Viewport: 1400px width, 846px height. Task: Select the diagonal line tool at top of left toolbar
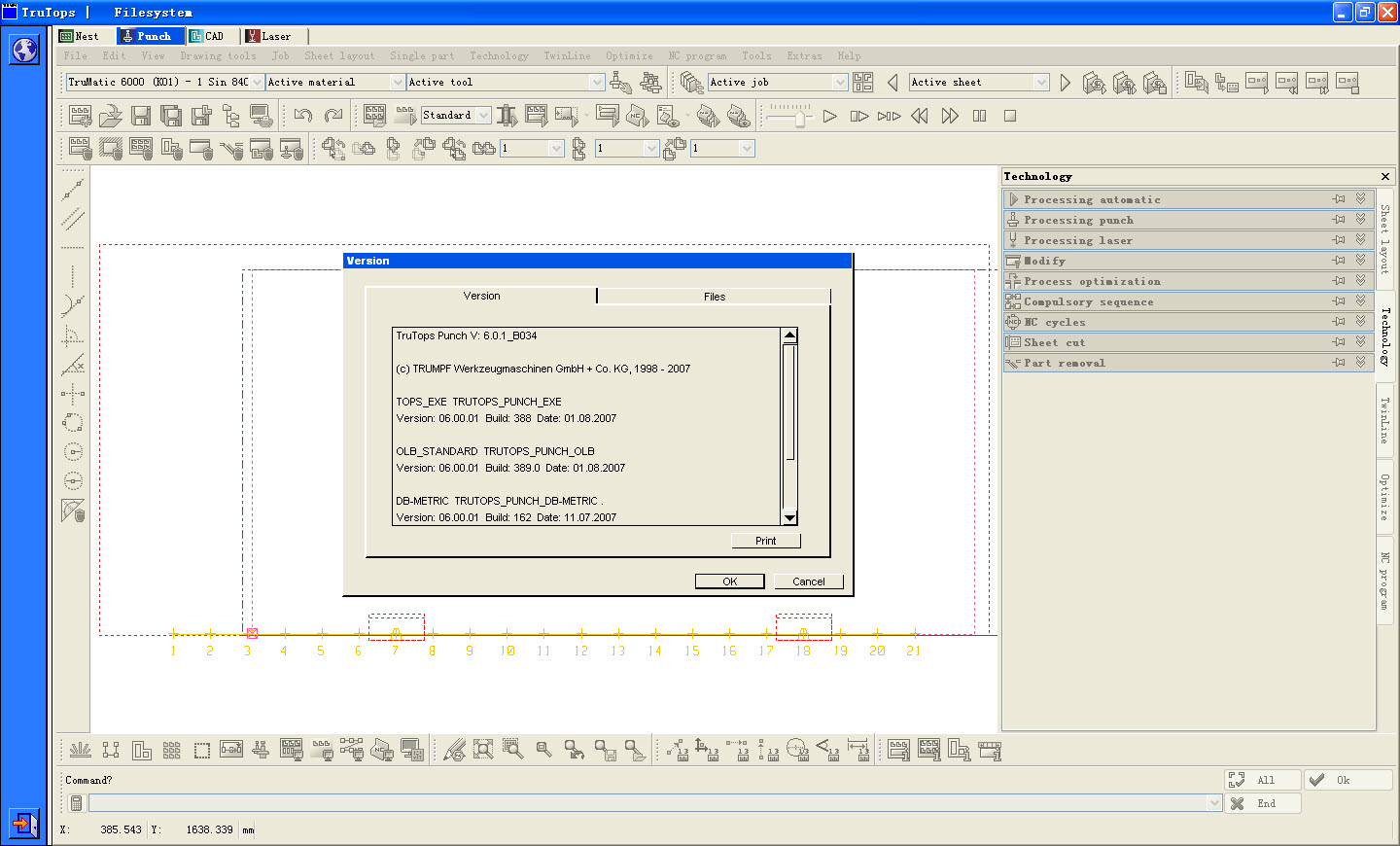pos(73,189)
